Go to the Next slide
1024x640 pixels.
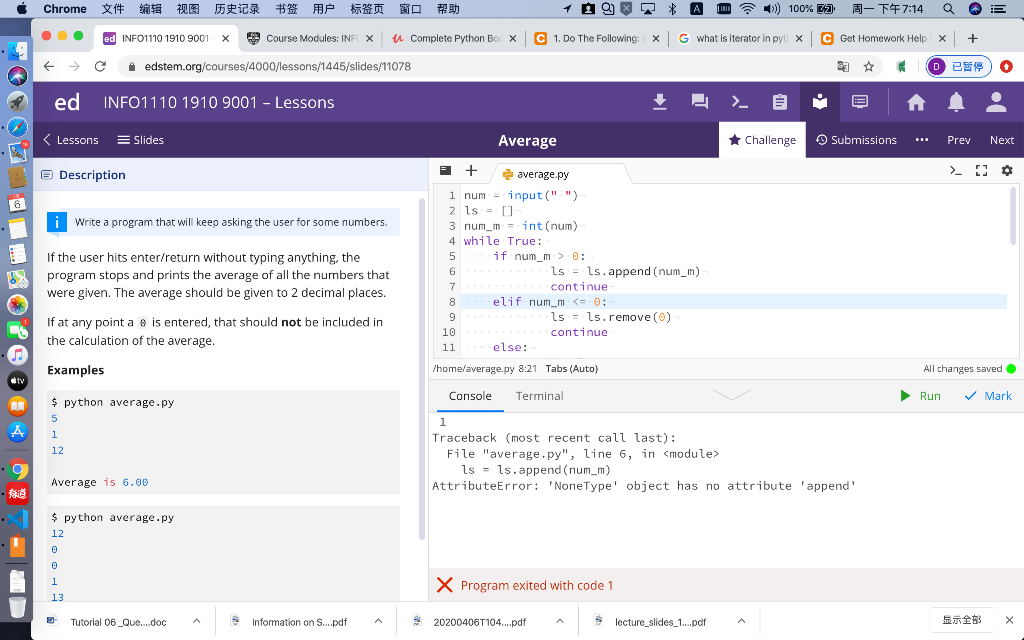tap(1002, 140)
